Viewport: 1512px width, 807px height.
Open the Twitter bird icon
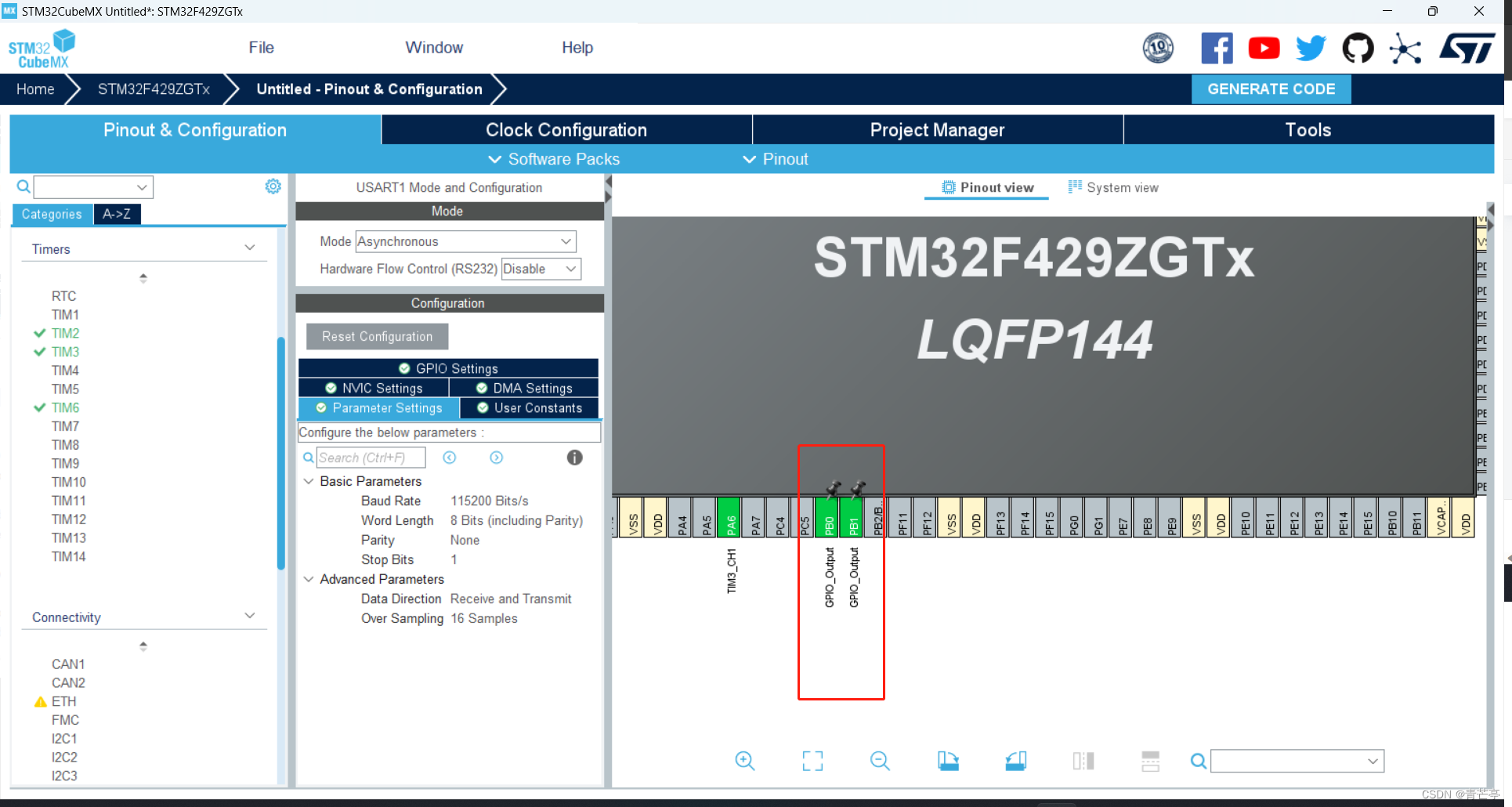point(1311,49)
